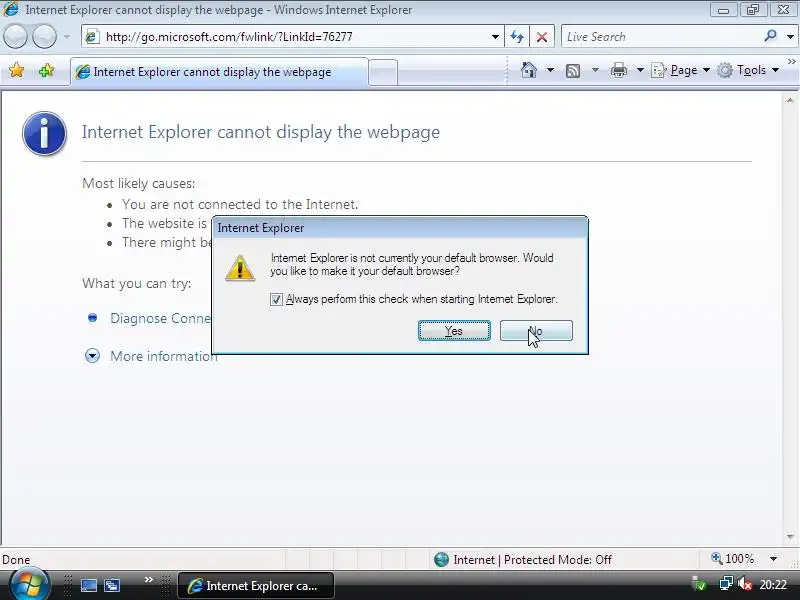Click the Windows Start orb

pyautogui.click(x=28, y=585)
